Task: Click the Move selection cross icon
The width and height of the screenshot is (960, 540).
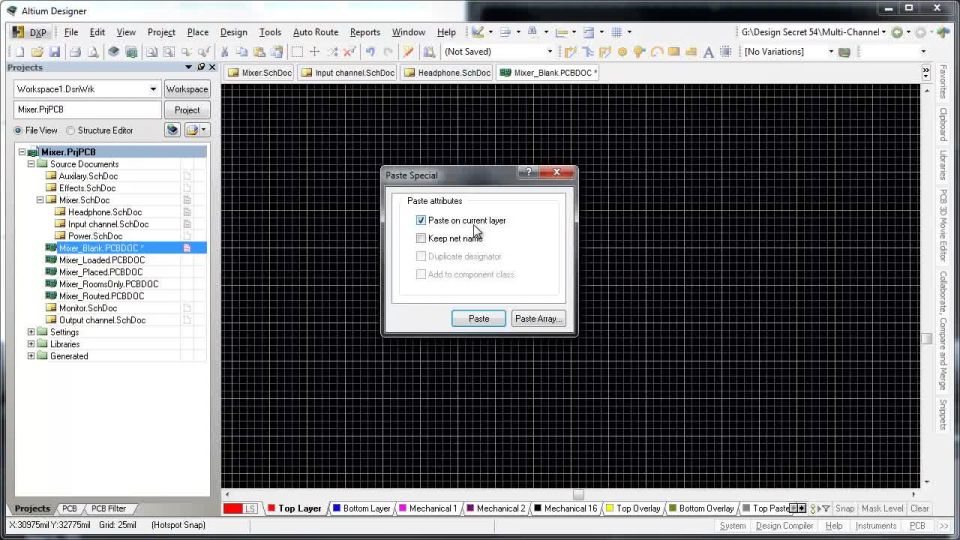Action: pos(315,52)
